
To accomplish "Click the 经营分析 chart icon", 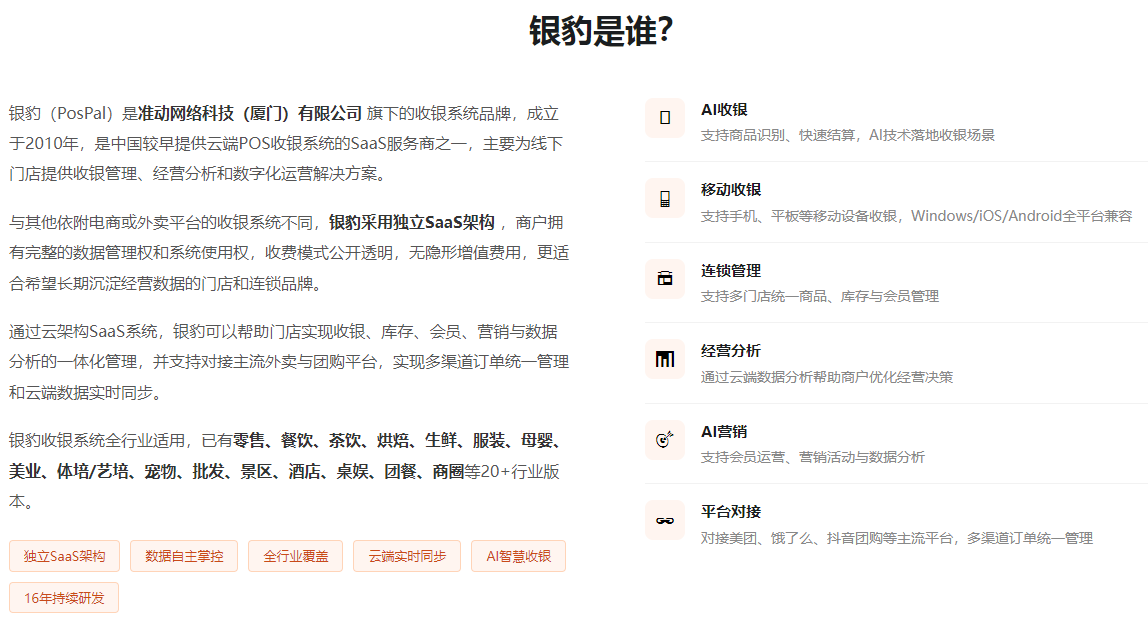I will [665, 359].
